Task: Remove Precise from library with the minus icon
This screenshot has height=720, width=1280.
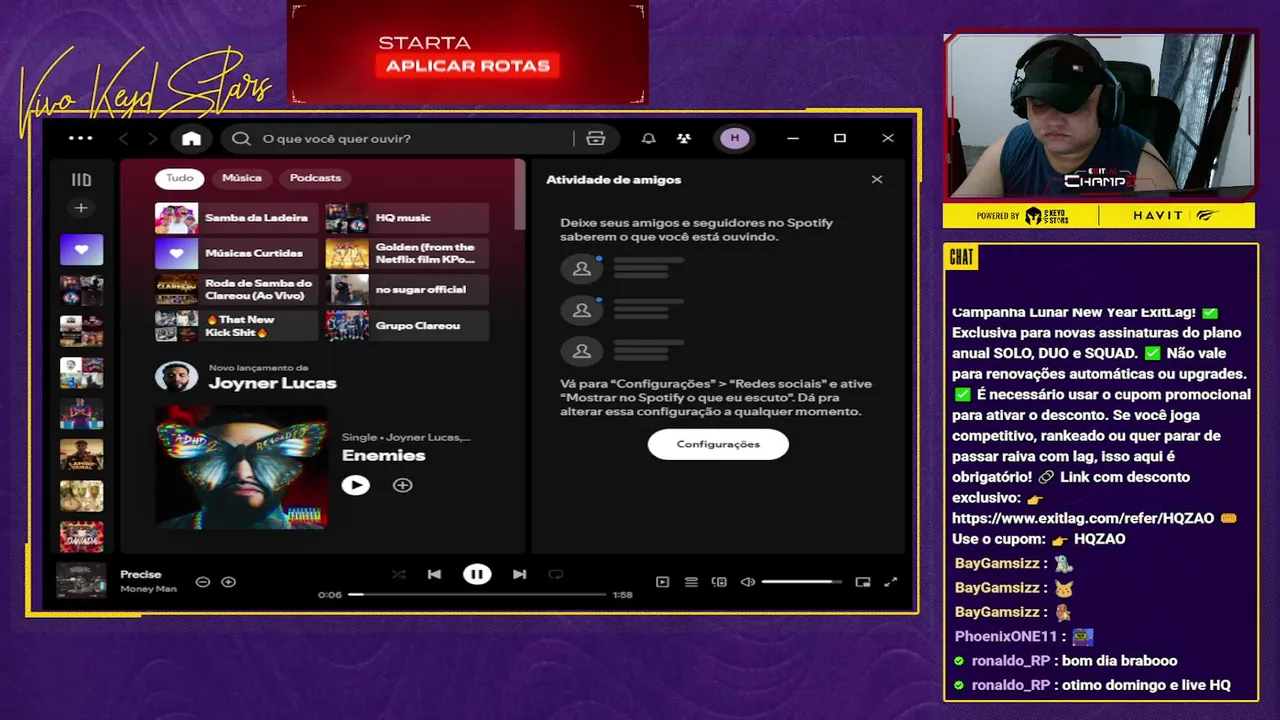Action: (x=203, y=581)
